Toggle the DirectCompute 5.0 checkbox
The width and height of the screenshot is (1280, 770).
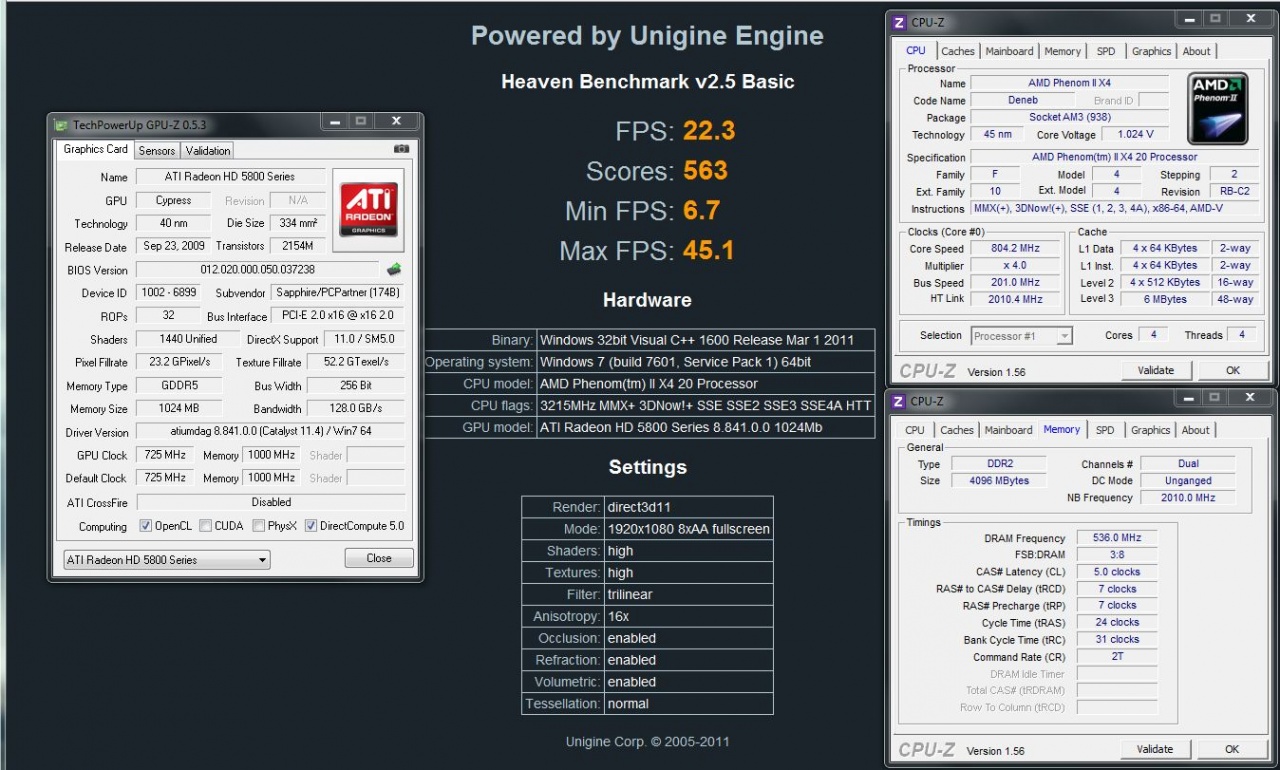click(x=311, y=526)
